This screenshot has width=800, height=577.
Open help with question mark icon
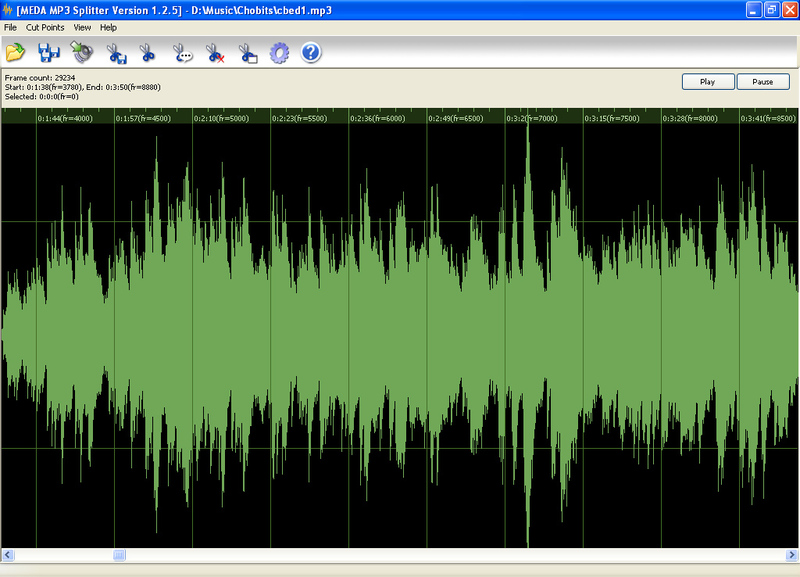311,52
